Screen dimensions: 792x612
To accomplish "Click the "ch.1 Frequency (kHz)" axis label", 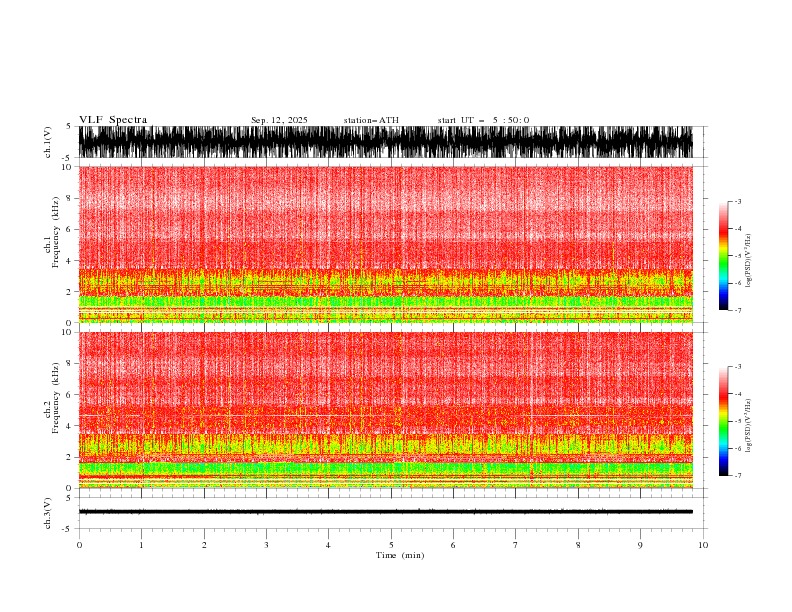I will [x=52, y=232].
